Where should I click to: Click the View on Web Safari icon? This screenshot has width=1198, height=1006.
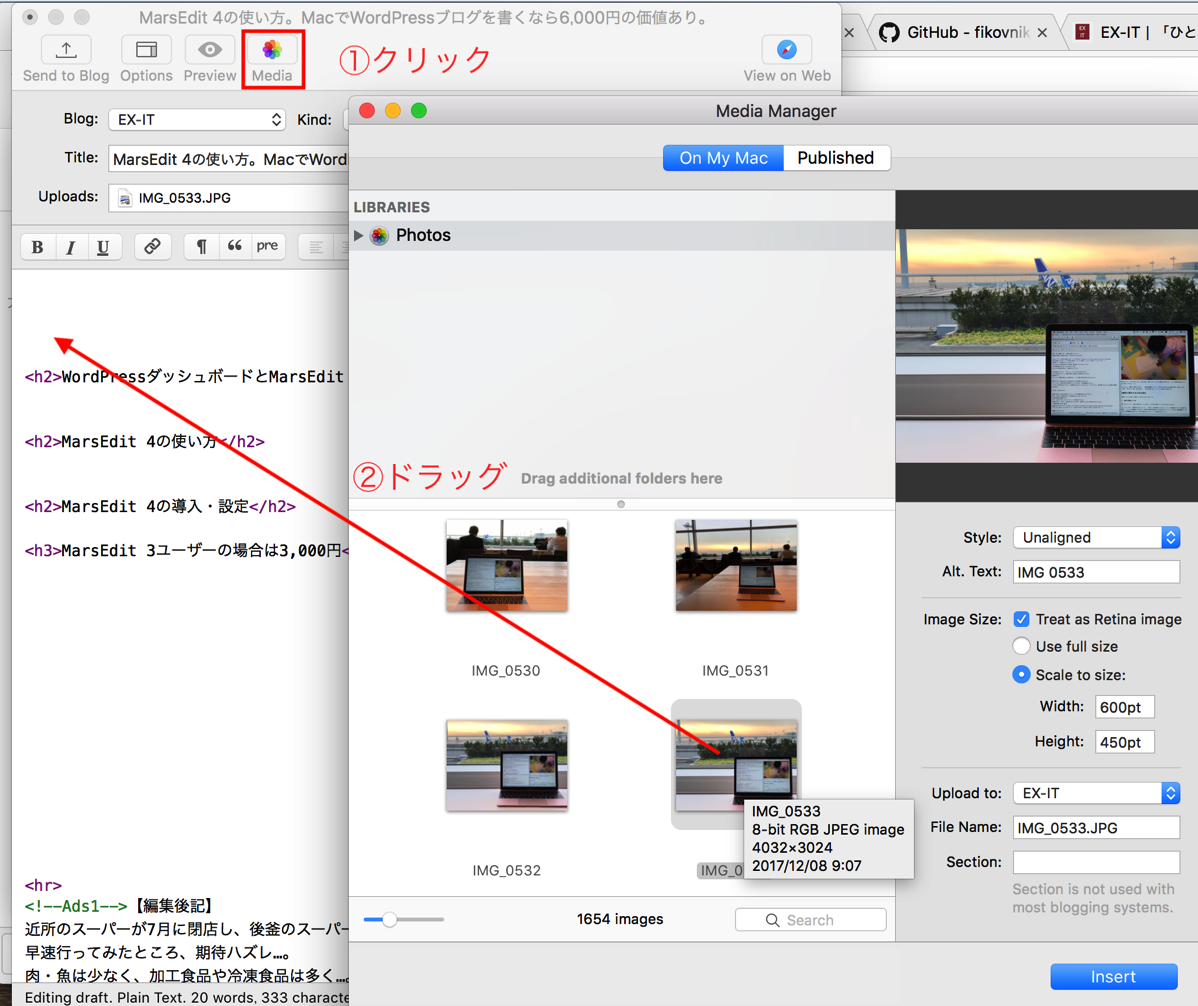pyautogui.click(x=787, y=50)
